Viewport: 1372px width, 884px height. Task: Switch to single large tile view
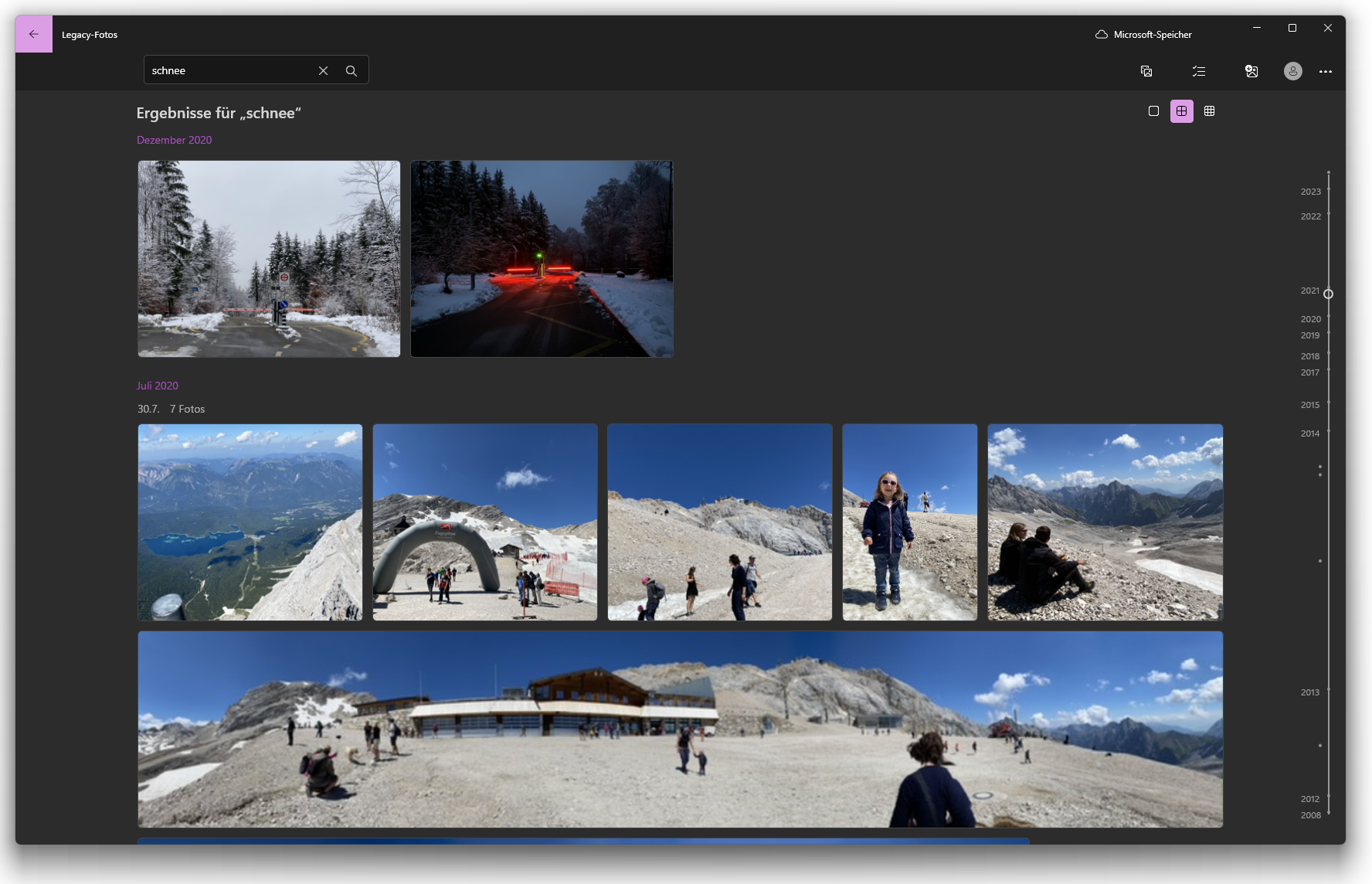click(x=1153, y=111)
